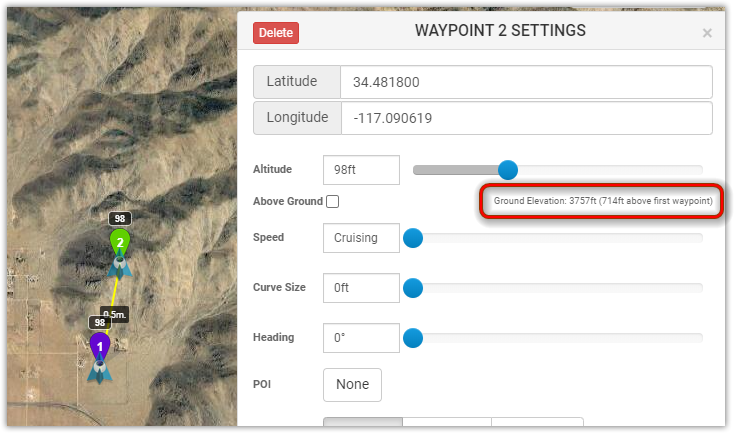The height and width of the screenshot is (433, 734).
Task: Delete waypoint 2 with the Delete button
Action: click(276, 33)
